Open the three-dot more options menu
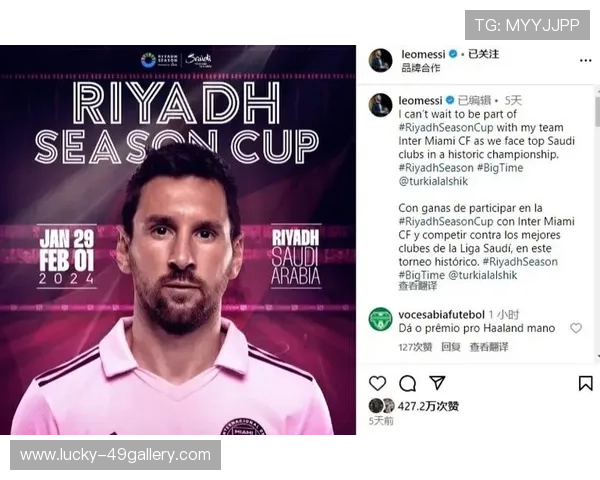The image size is (600, 480). [585, 60]
